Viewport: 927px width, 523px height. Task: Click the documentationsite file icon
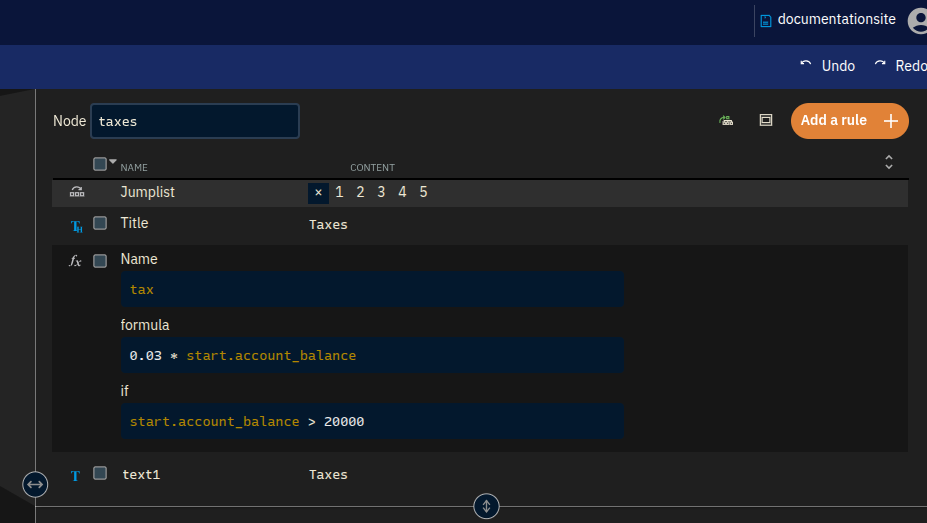766,21
